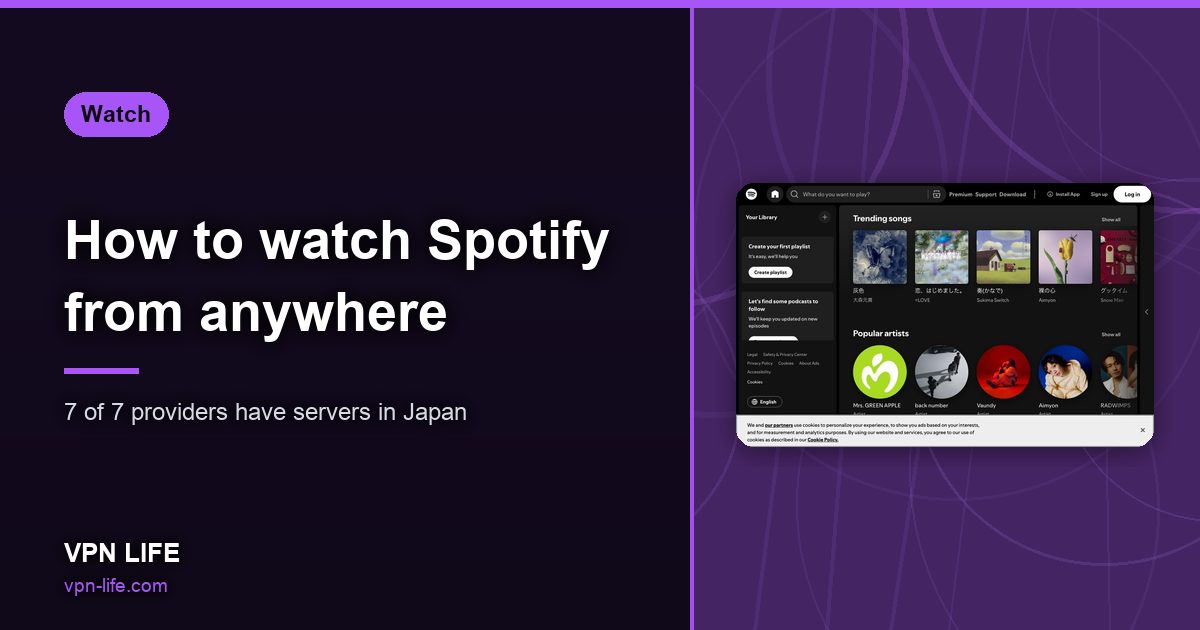Open Download in Spotify top bar

(x=1012, y=194)
